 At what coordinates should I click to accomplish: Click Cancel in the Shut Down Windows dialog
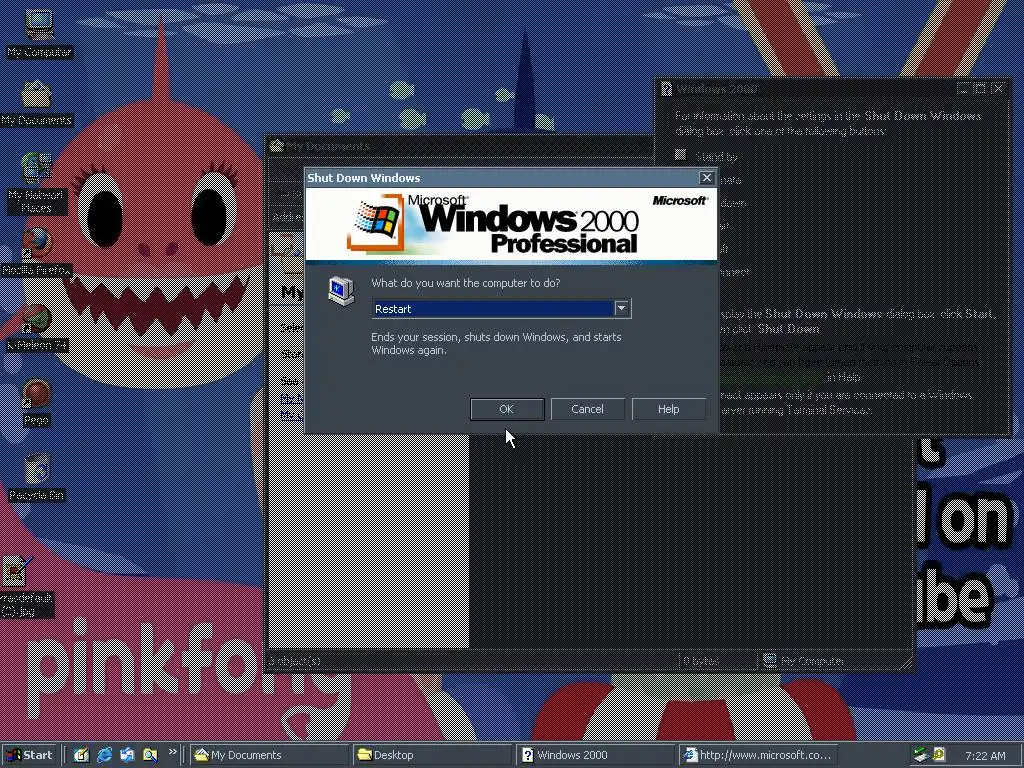click(x=587, y=409)
